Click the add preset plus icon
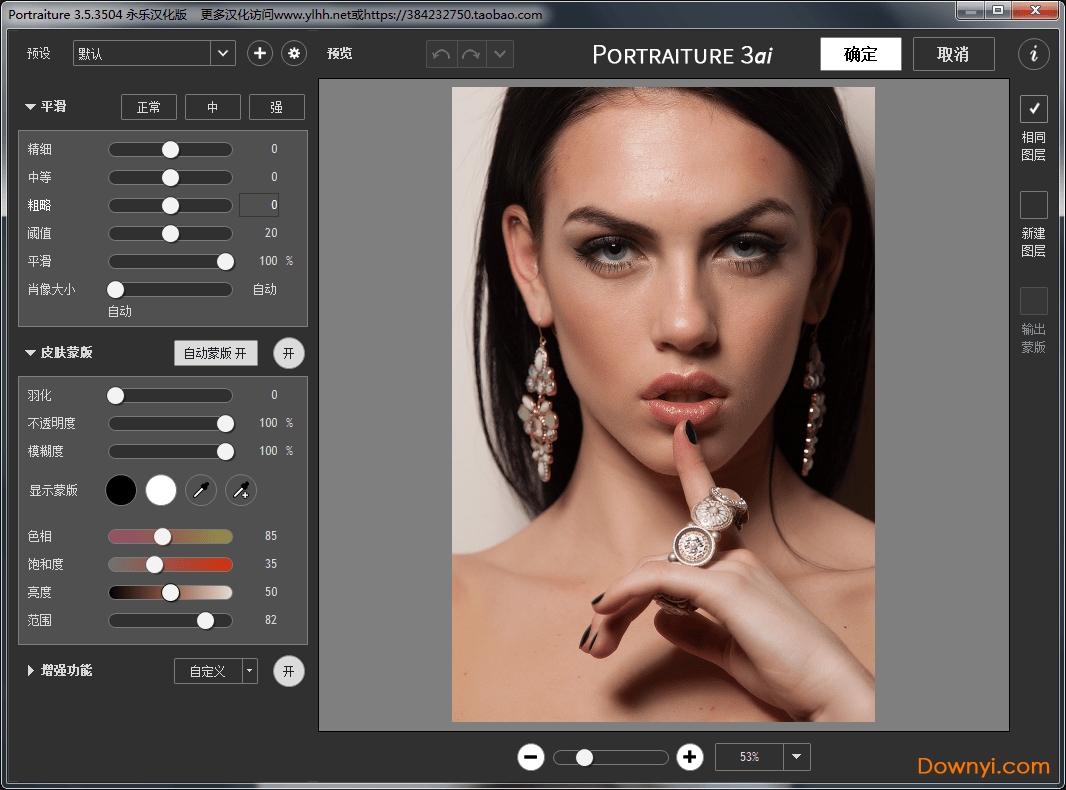Screen dimensions: 1066x790 click(x=260, y=53)
